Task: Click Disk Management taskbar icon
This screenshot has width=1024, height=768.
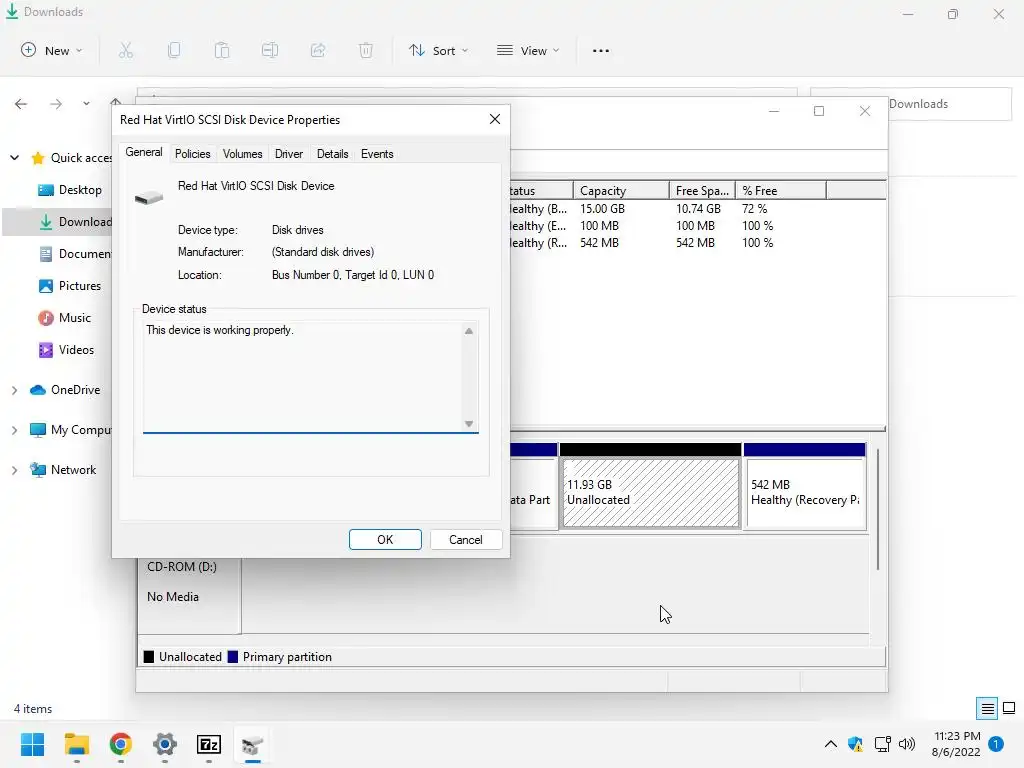Action: (x=252, y=744)
